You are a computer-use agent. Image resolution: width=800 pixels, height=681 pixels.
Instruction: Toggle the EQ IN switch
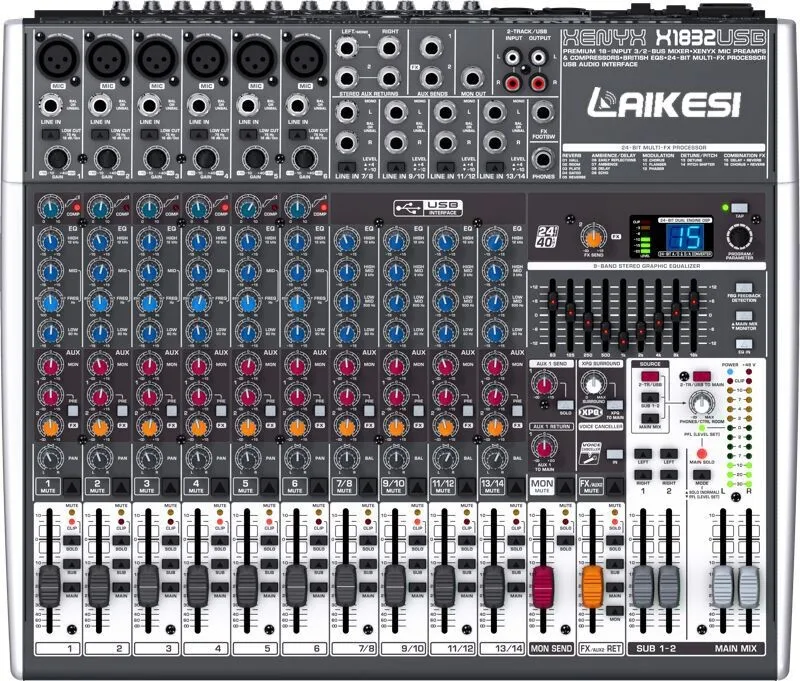[x=744, y=345]
